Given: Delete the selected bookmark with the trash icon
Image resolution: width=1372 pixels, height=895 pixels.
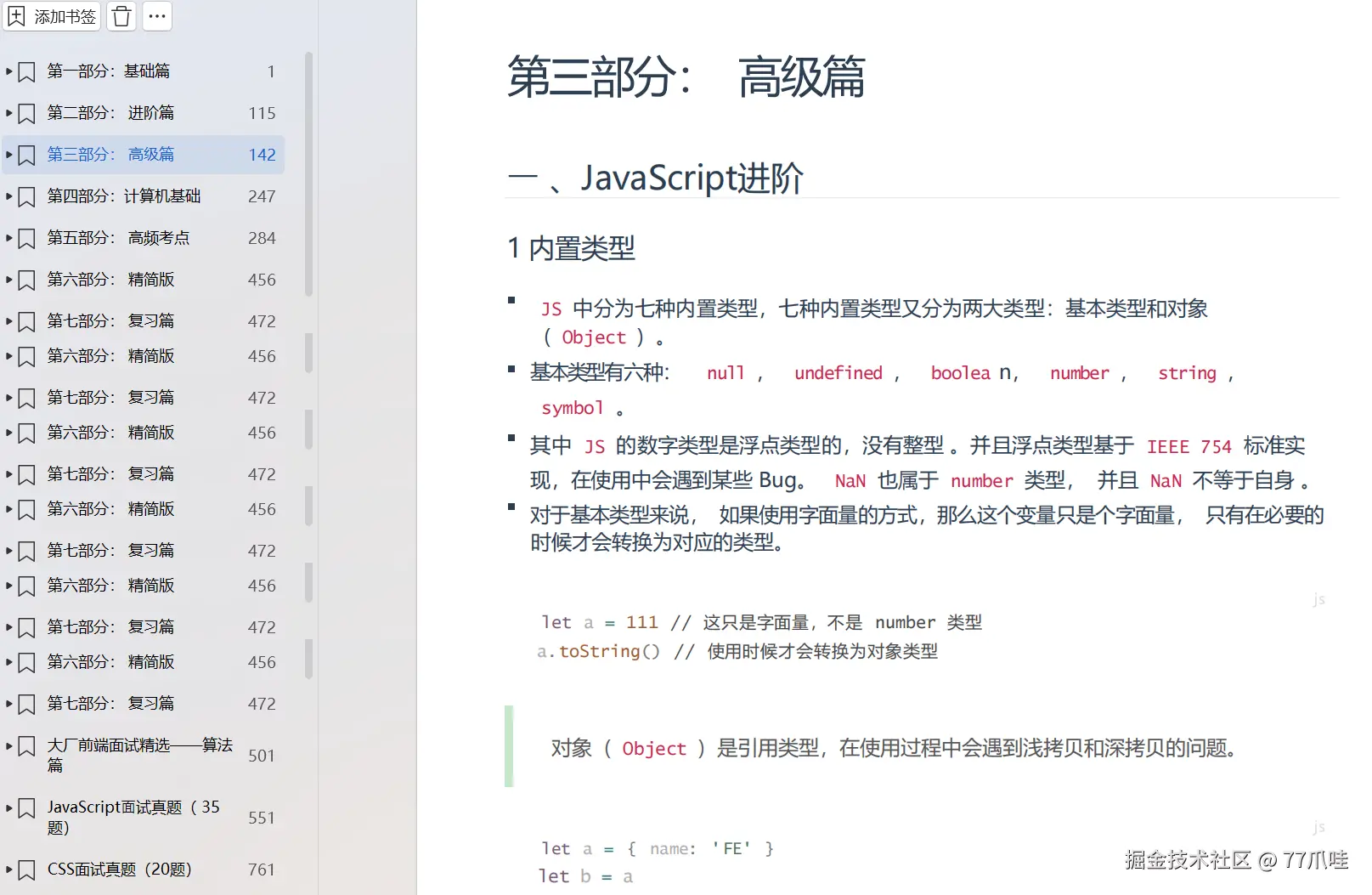Looking at the screenshot, I should 121,16.
